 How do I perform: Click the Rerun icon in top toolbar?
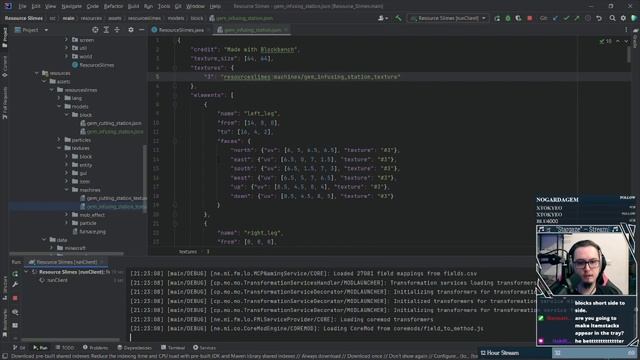(497, 18)
